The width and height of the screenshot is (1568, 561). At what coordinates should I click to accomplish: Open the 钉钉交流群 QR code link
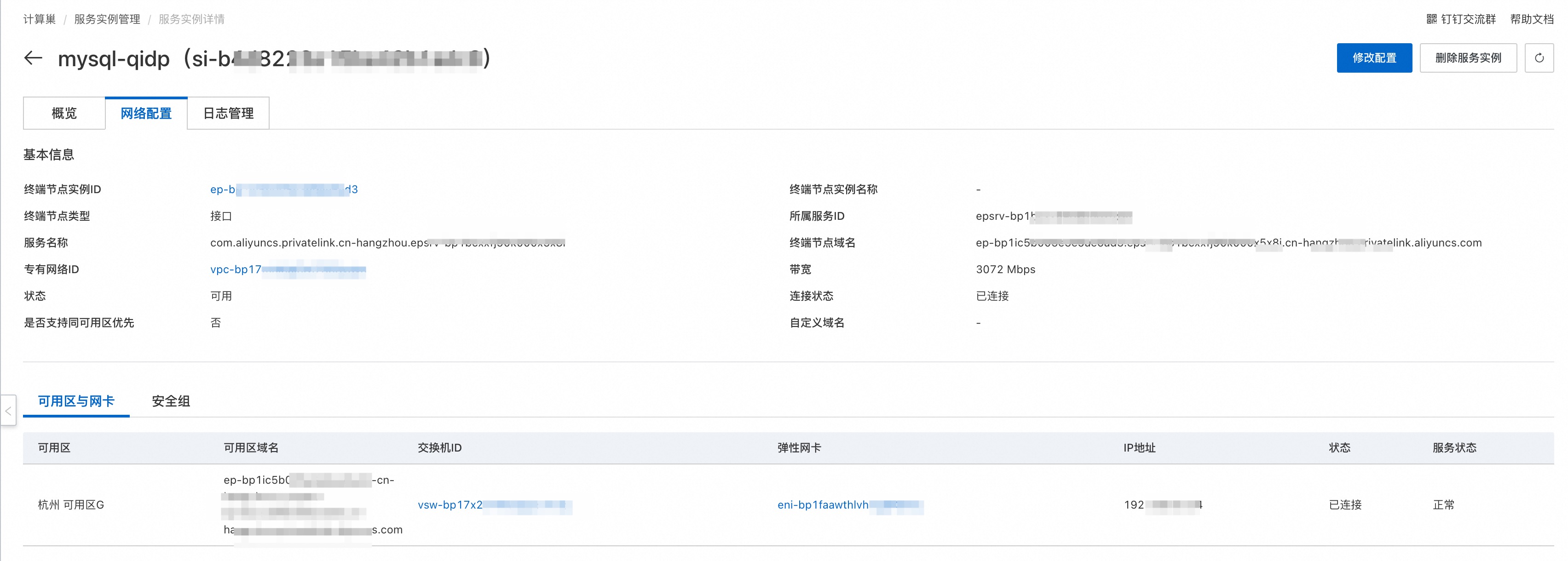tap(1461, 19)
